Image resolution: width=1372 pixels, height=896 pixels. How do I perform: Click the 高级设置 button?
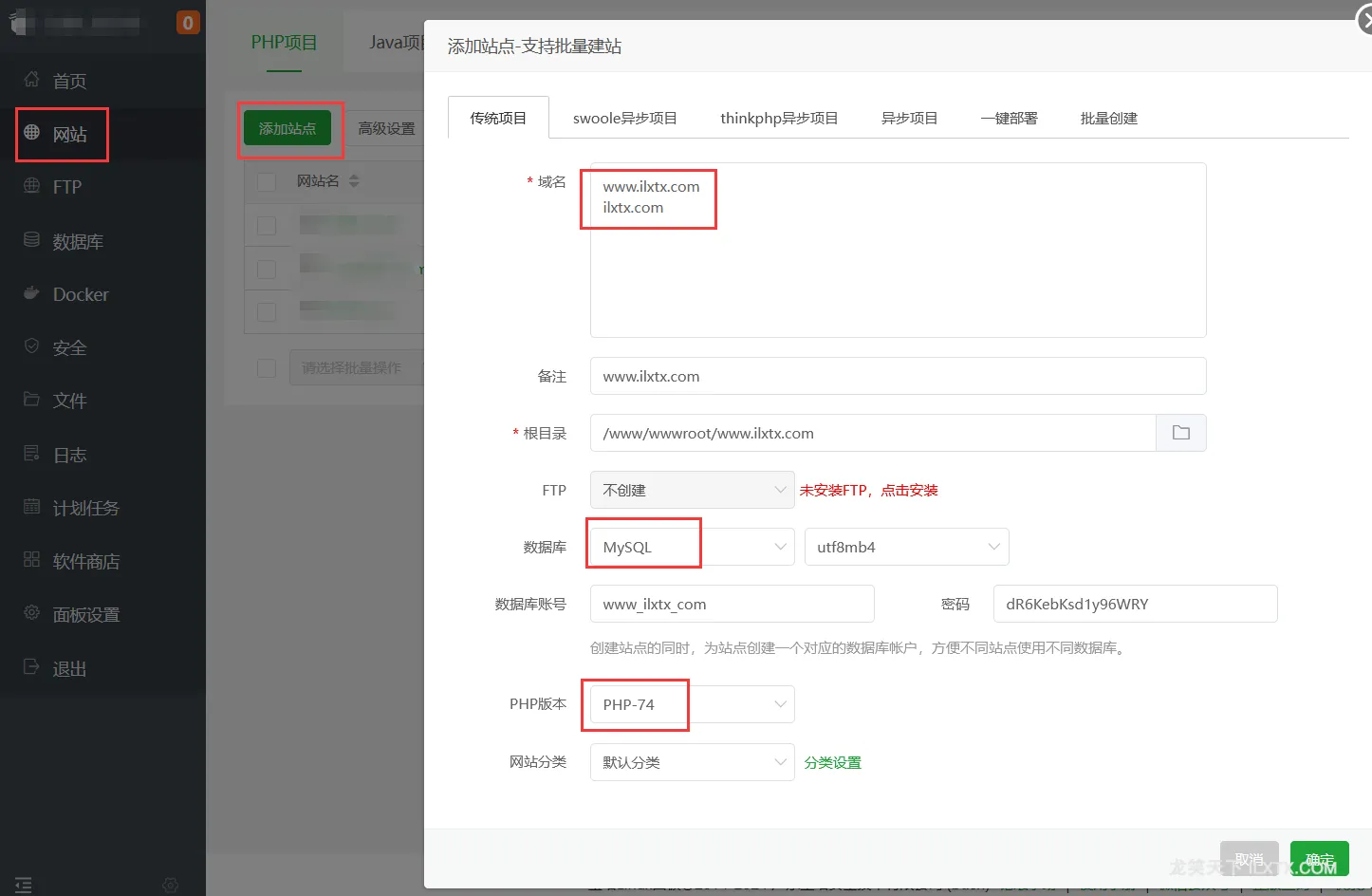386,128
